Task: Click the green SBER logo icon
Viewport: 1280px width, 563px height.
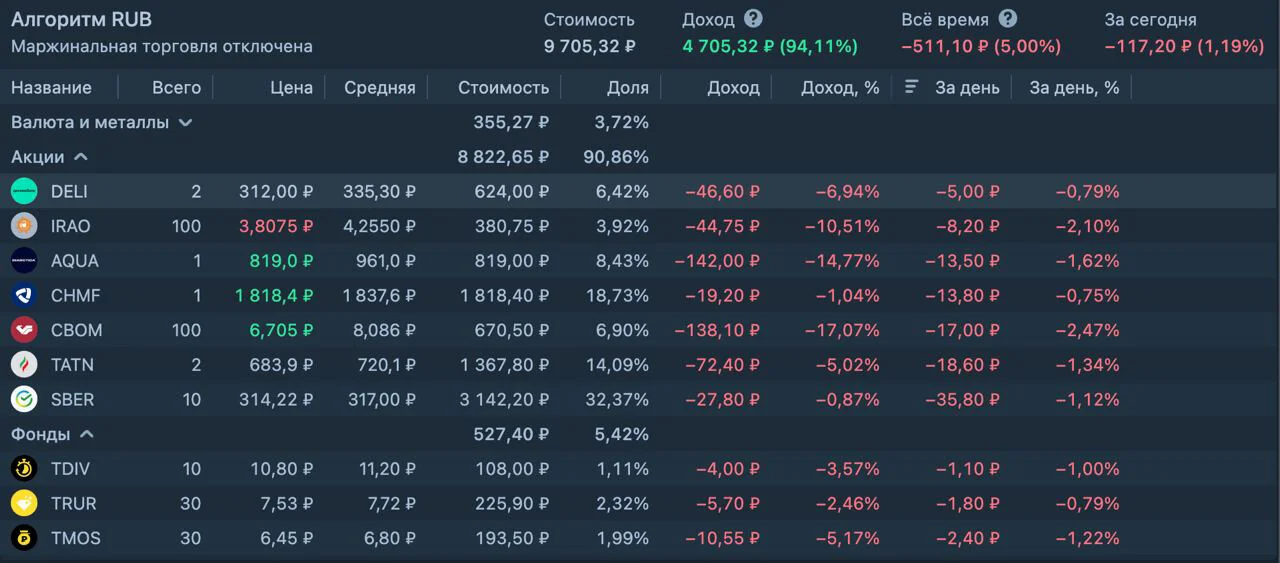Action: [24, 400]
